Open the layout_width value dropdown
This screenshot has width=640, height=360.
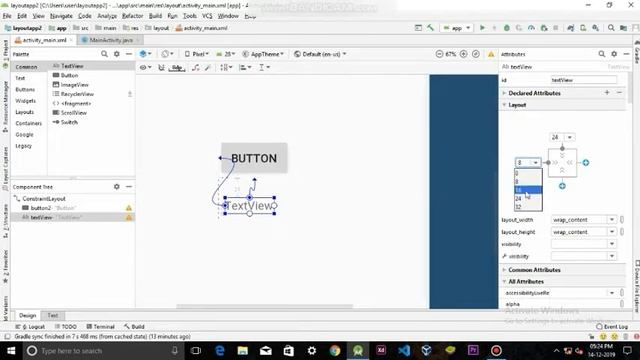612,220
